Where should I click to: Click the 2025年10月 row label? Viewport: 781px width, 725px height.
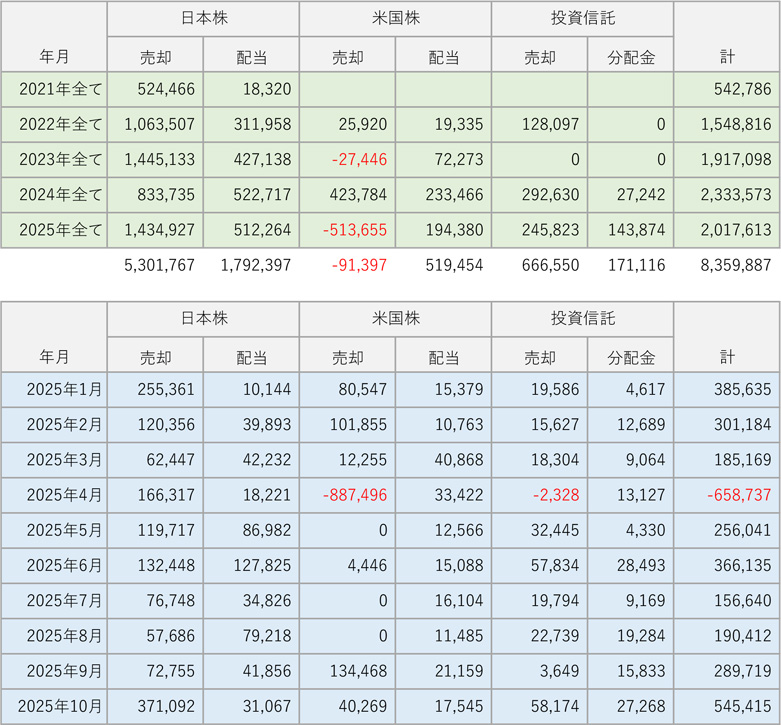tap(55, 706)
